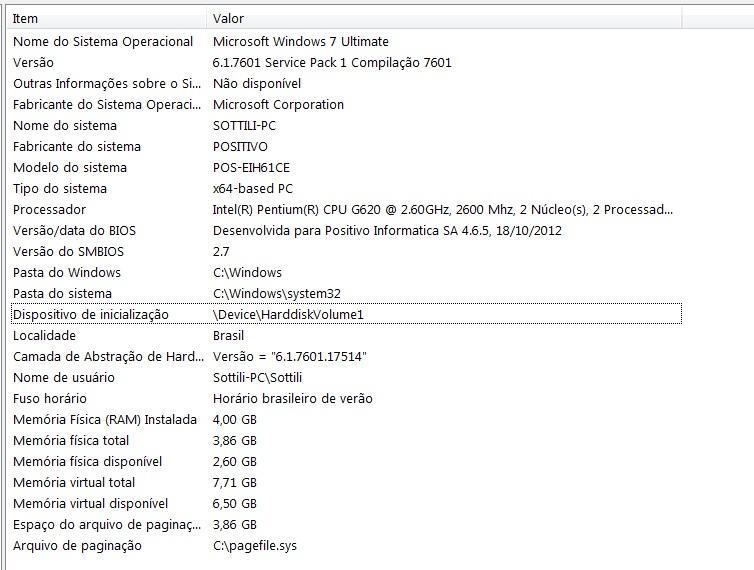Viewport: 754px width, 570px height.
Task: Select the Fabricante do Sistema Operacional row
Action: coord(346,104)
